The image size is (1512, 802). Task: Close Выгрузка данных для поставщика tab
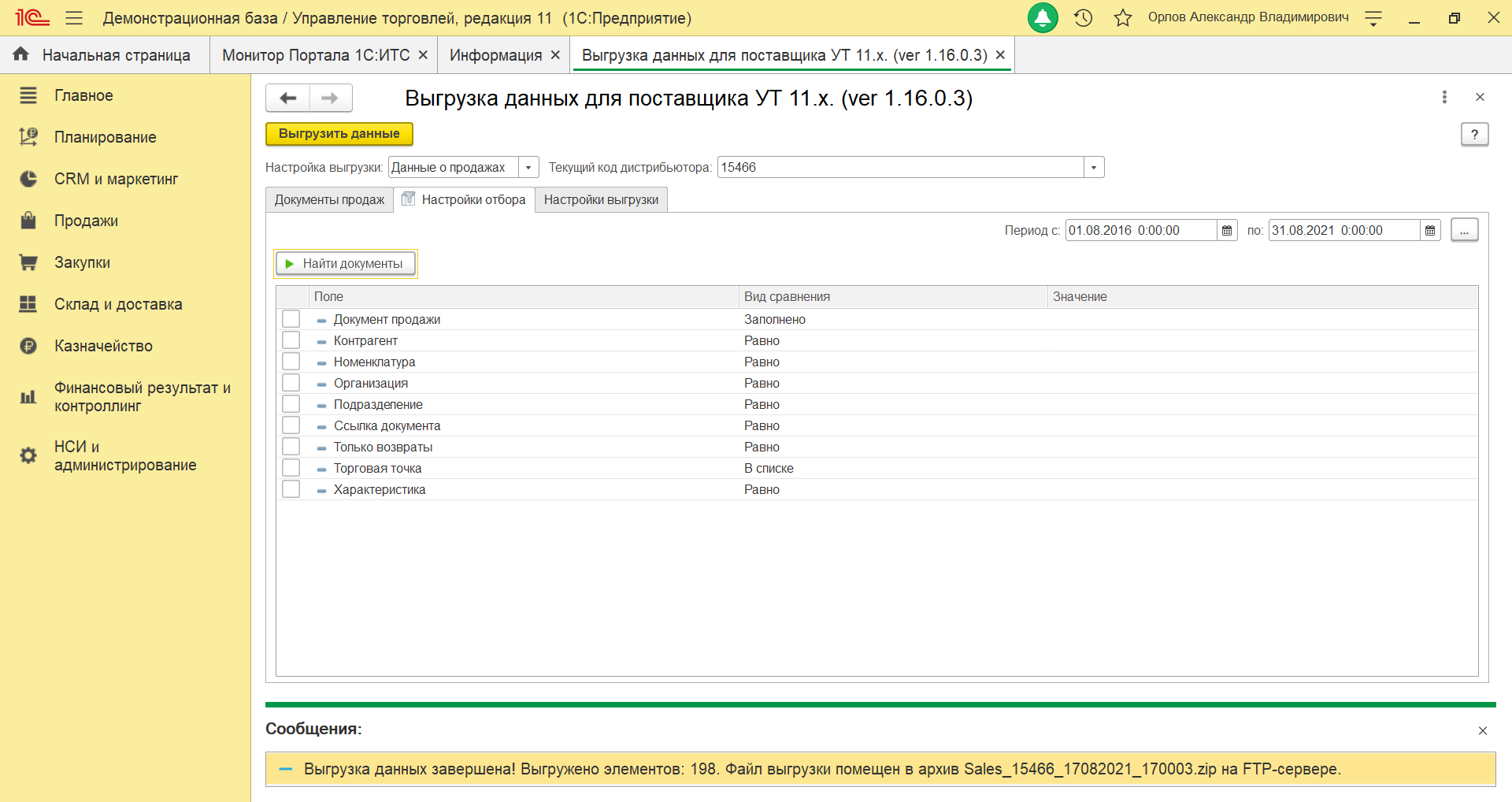[x=1000, y=55]
